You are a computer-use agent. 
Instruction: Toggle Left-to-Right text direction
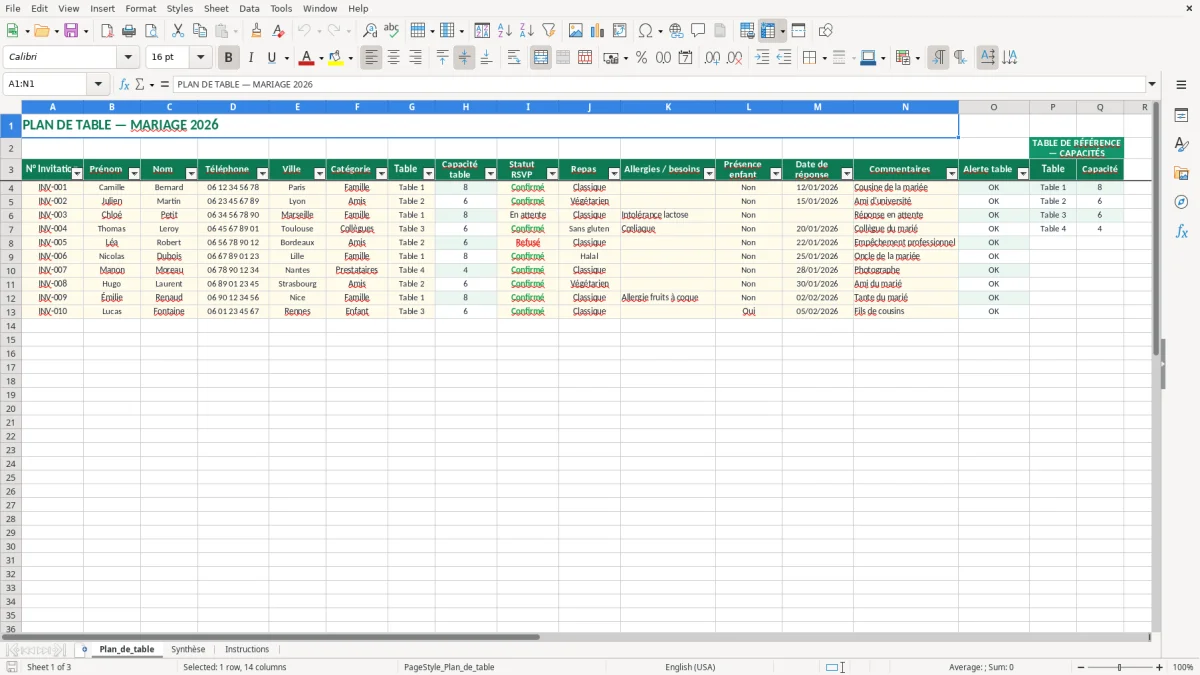(938, 58)
